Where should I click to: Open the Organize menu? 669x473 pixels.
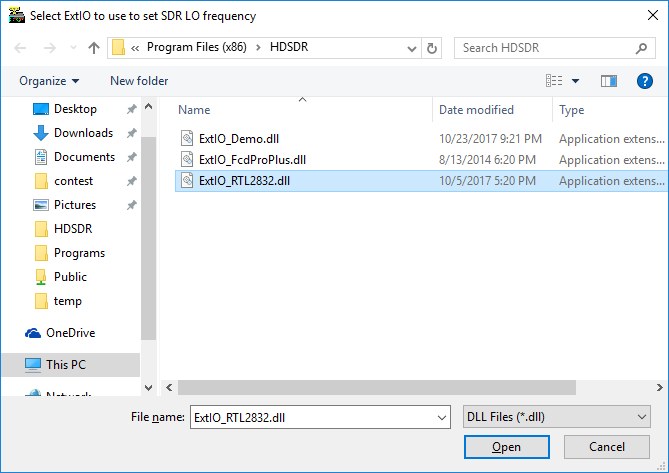click(49, 81)
